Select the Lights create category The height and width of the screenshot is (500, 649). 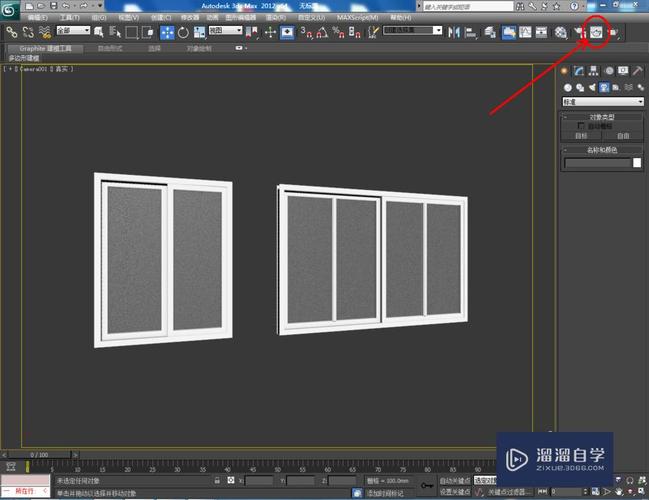(592, 87)
